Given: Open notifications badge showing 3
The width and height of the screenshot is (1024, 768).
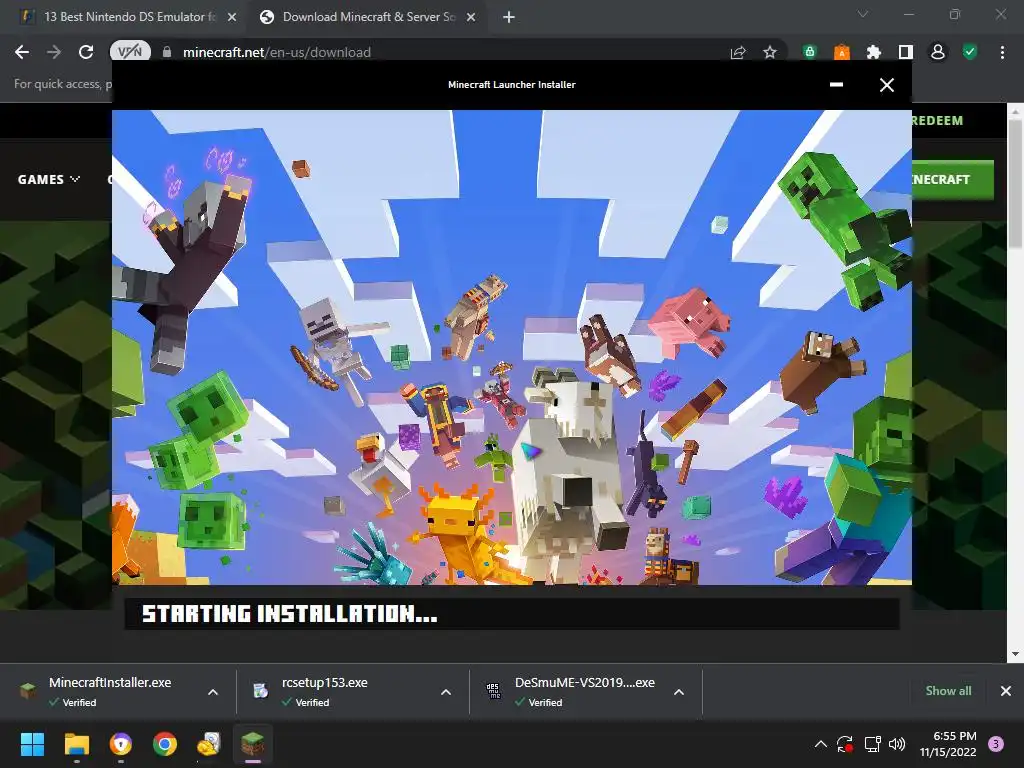Looking at the screenshot, I should coord(996,744).
